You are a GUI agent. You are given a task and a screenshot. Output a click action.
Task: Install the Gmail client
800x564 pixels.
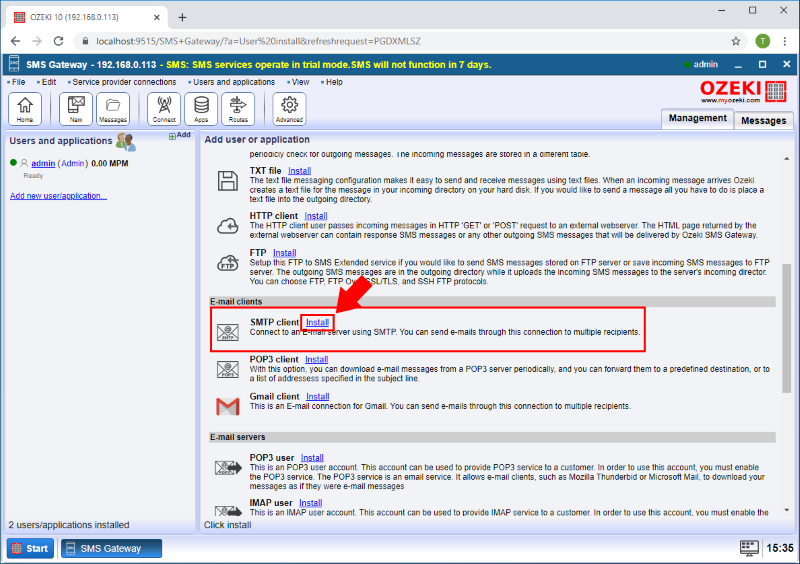pyautogui.click(x=317, y=397)
